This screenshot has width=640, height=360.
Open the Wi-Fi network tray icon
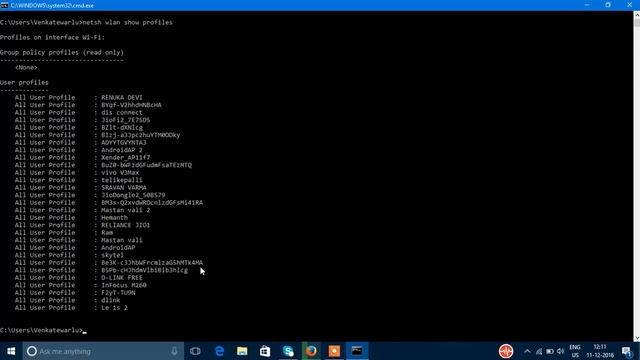click(539, 351)
